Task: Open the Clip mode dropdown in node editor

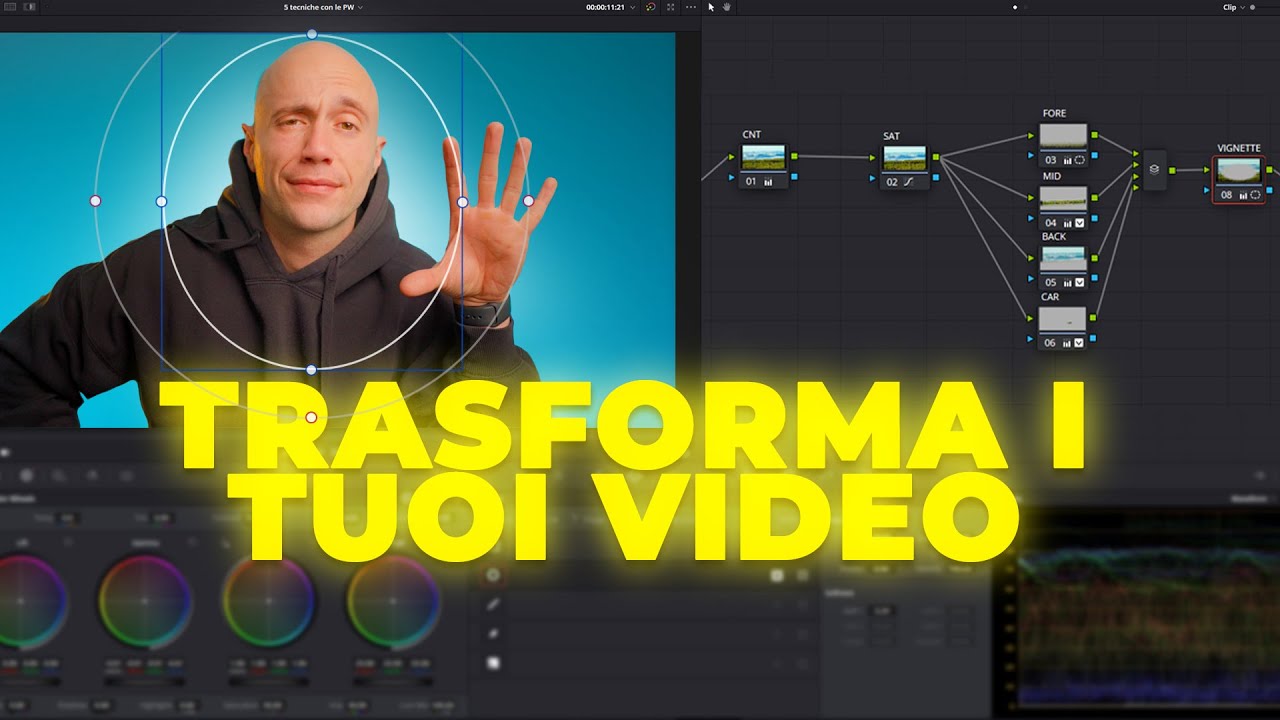Action: [1234, 7]
